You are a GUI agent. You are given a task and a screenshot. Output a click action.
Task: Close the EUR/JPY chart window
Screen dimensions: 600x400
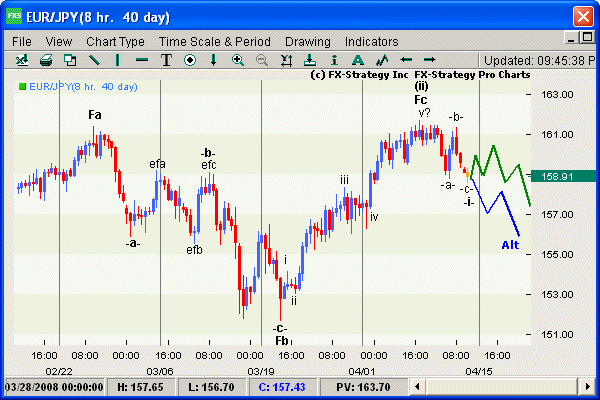pyautogui.click(x=583, y=17)
